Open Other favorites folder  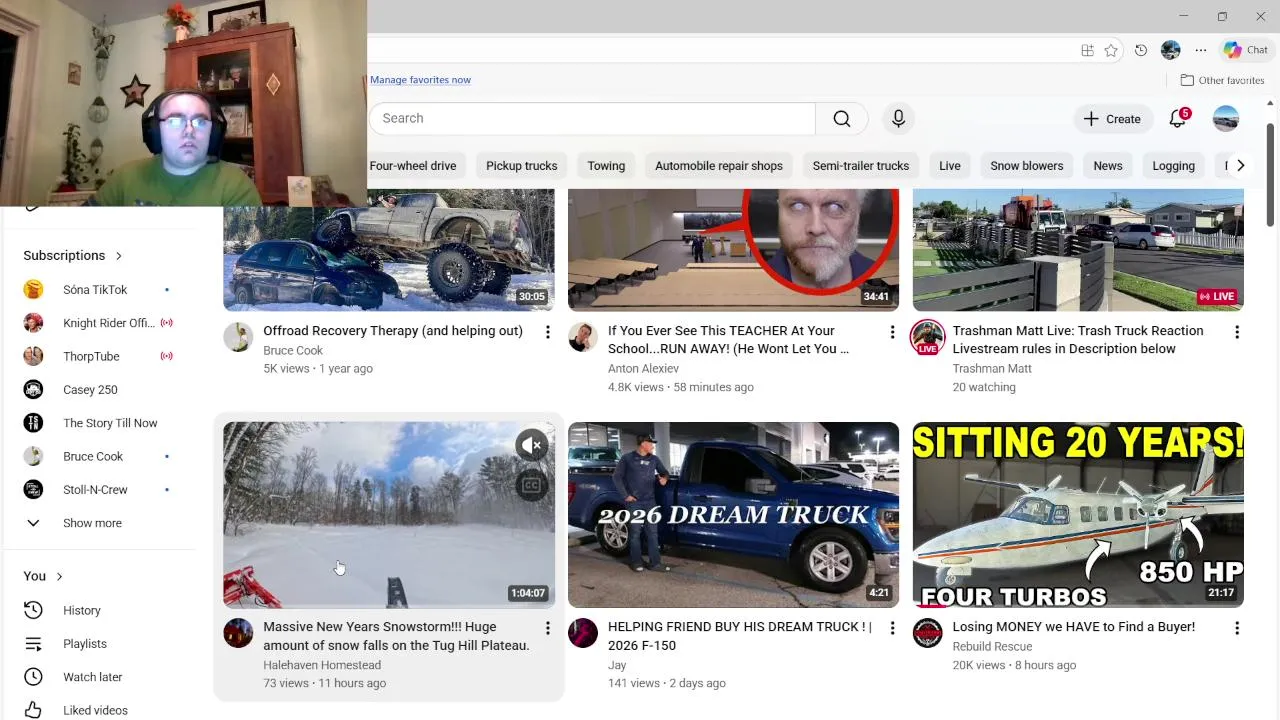[x=1222, y=80]
